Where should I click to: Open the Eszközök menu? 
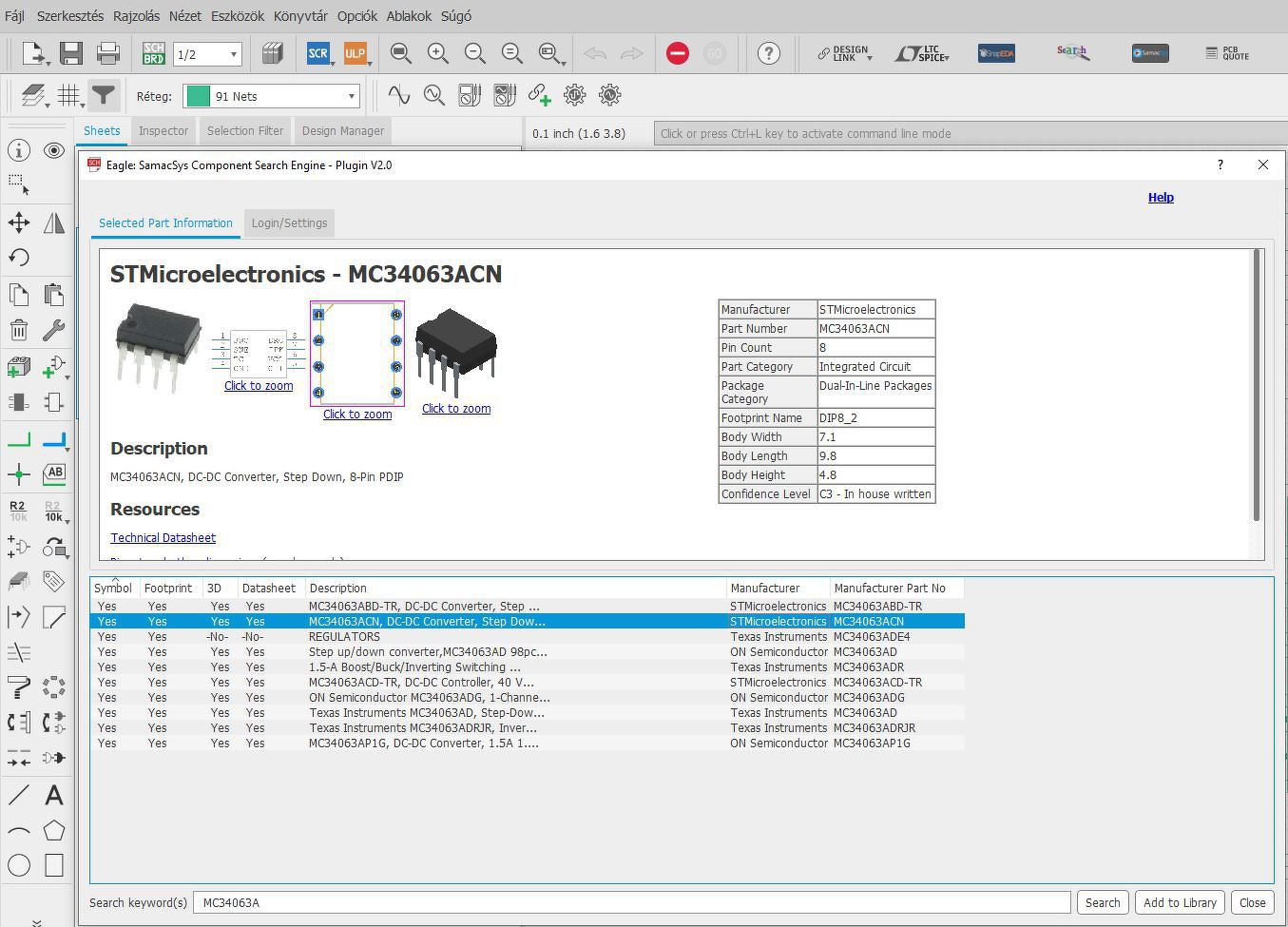click(x=238, y=16)
